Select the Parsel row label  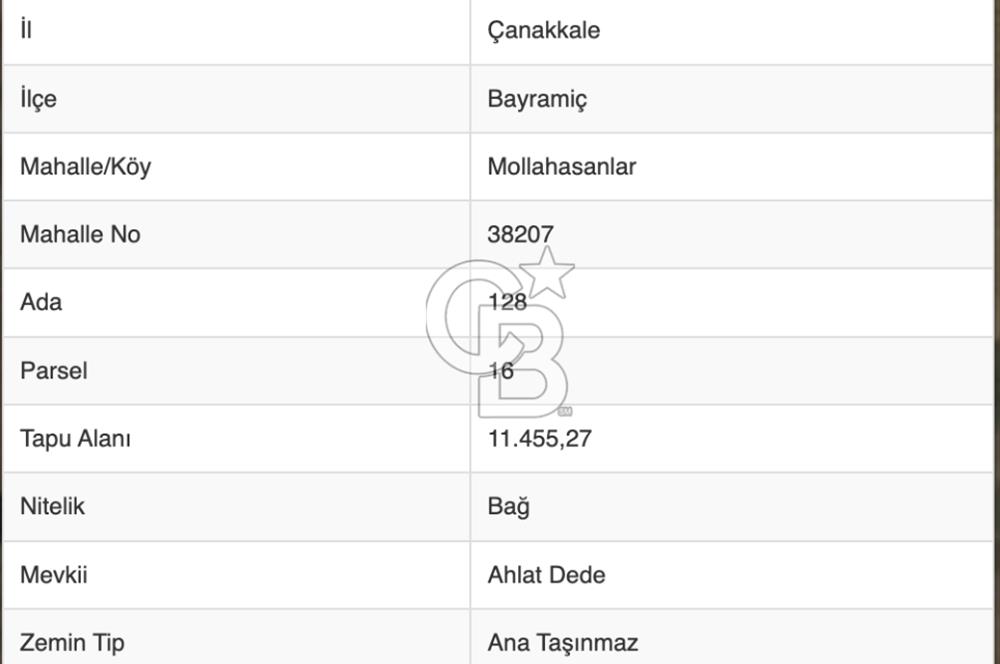pos(54,371)
